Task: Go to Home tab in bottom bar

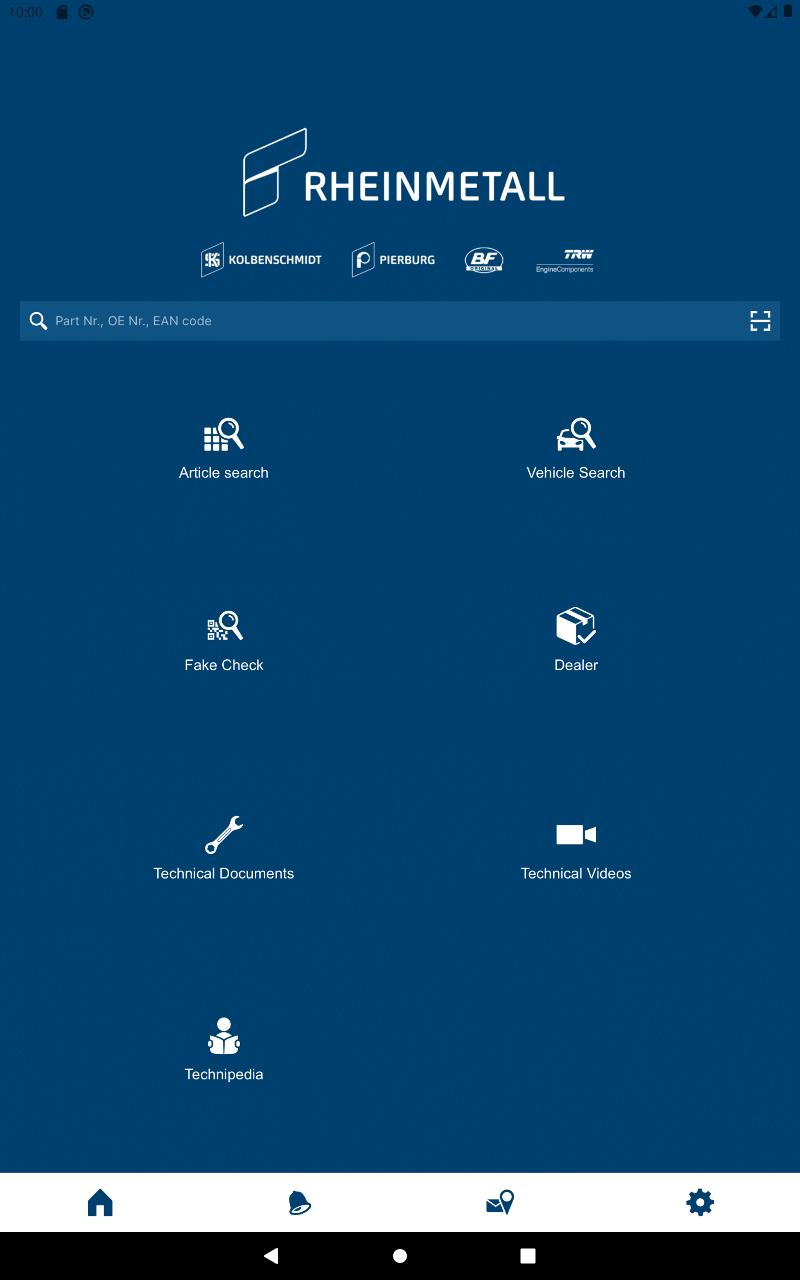Action: [100, 1202]
